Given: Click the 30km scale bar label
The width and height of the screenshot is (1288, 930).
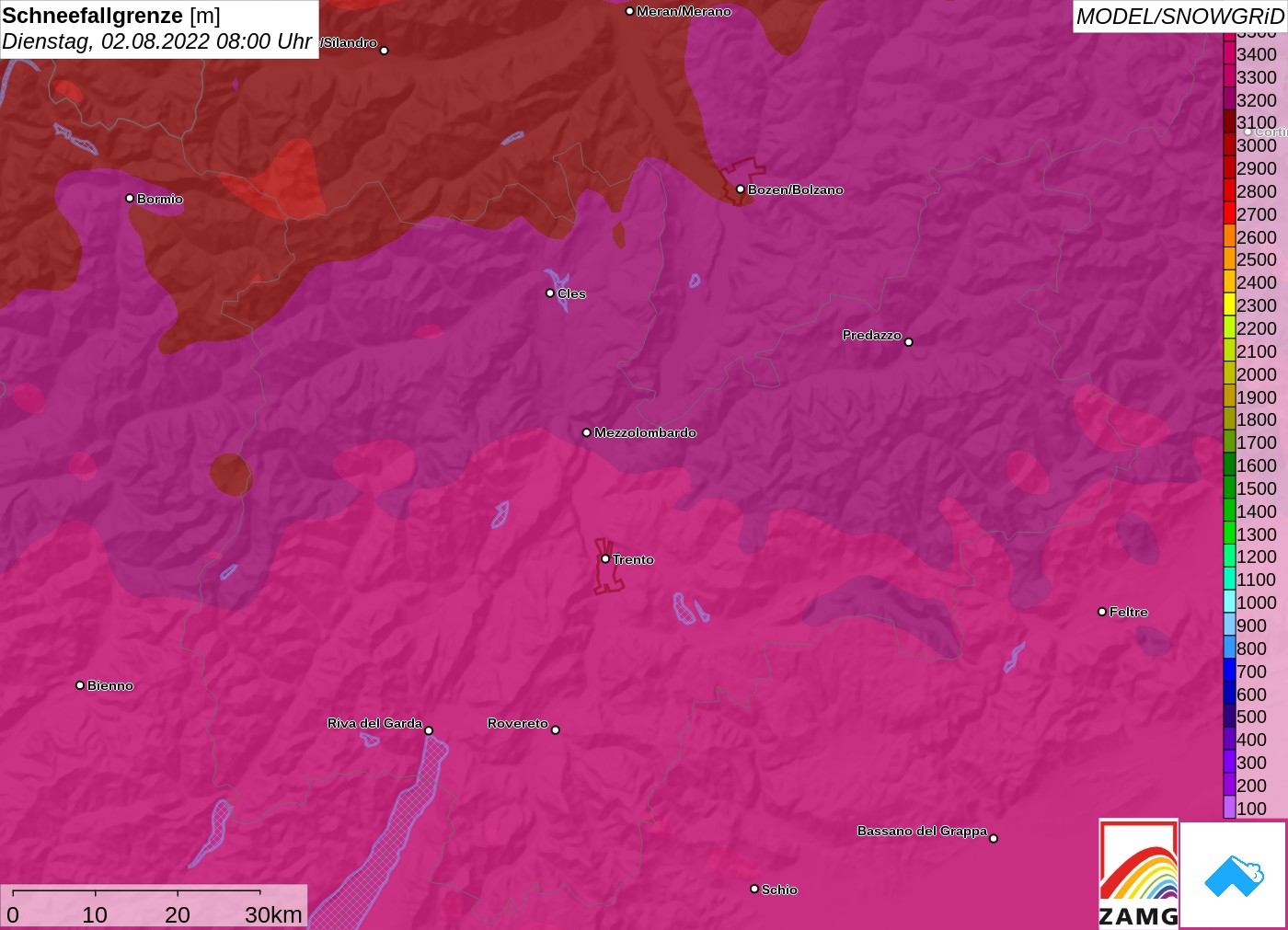Looking at the screenshot, I should pyautogui.click(x=273, y=914).
